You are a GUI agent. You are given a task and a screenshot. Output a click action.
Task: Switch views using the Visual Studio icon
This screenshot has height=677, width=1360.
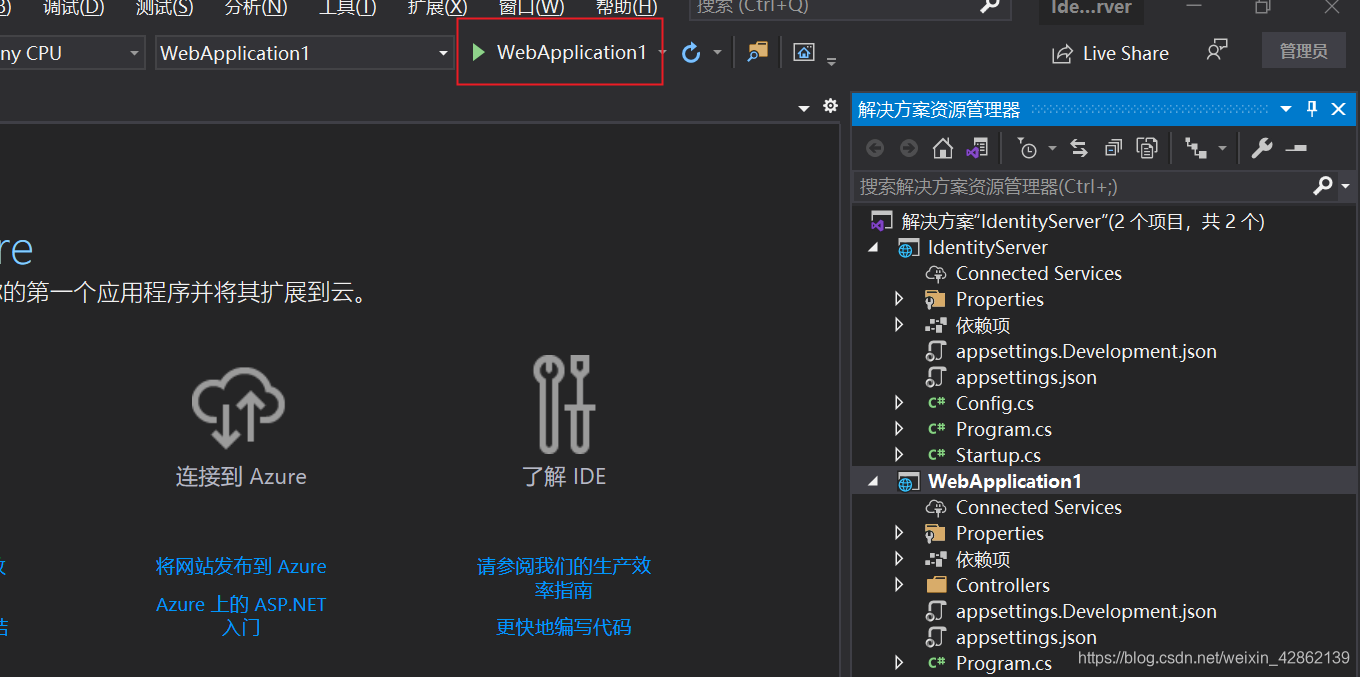(x=976, y=149)
